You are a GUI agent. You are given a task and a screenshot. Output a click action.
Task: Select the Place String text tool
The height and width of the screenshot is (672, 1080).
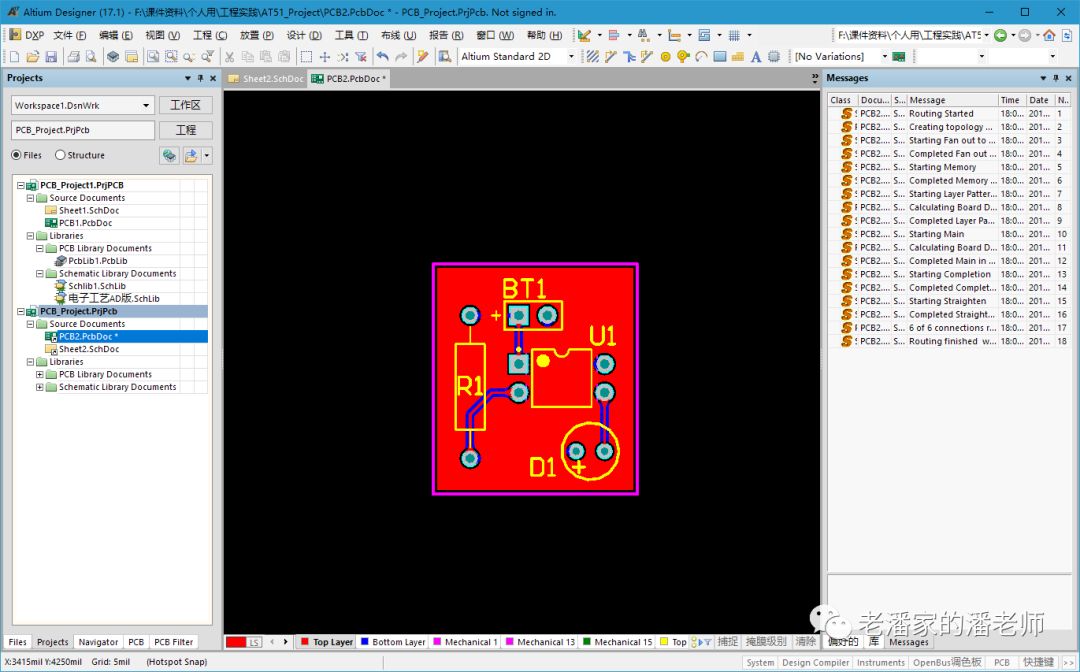(x=756, y=57)
